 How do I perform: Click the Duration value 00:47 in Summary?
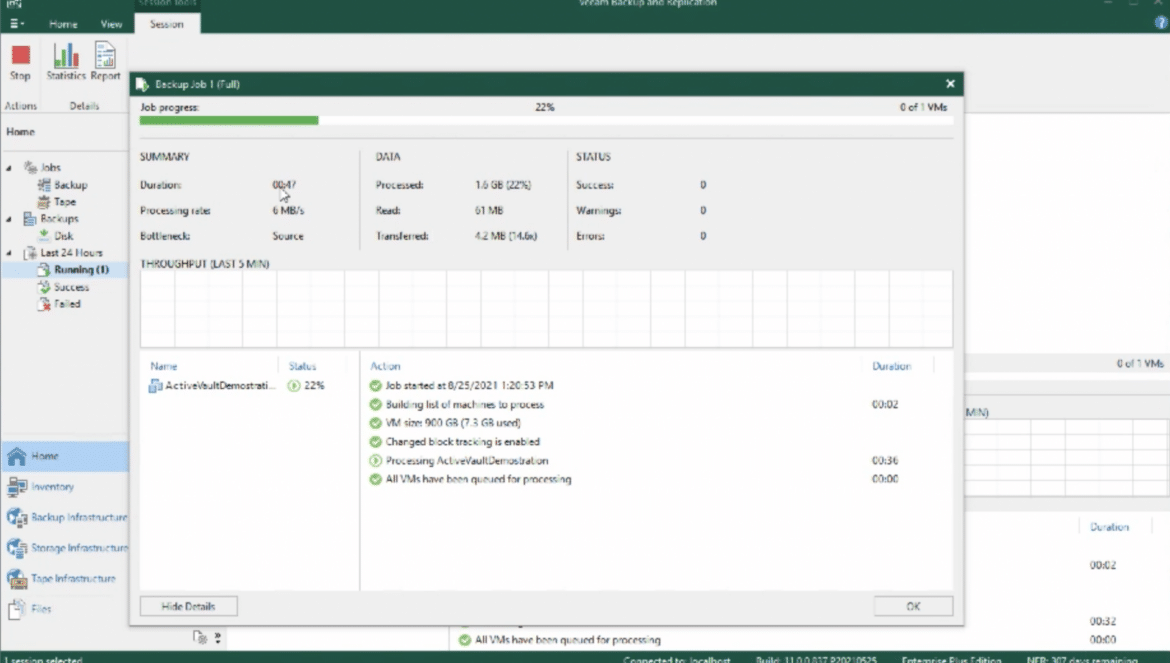[284, 185]
